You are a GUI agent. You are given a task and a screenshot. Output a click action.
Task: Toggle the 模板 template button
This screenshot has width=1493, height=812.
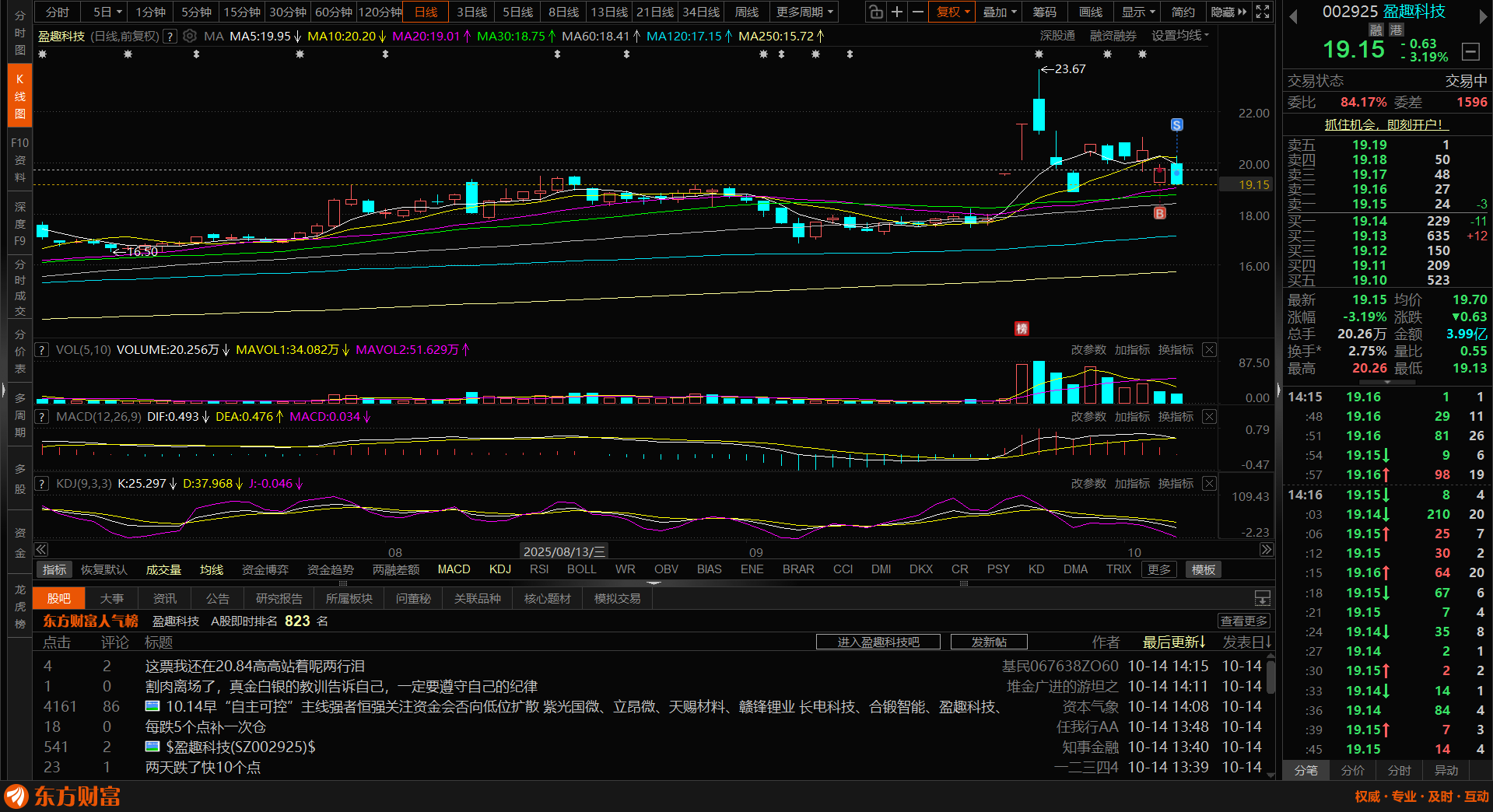[x=1204, y=569]
